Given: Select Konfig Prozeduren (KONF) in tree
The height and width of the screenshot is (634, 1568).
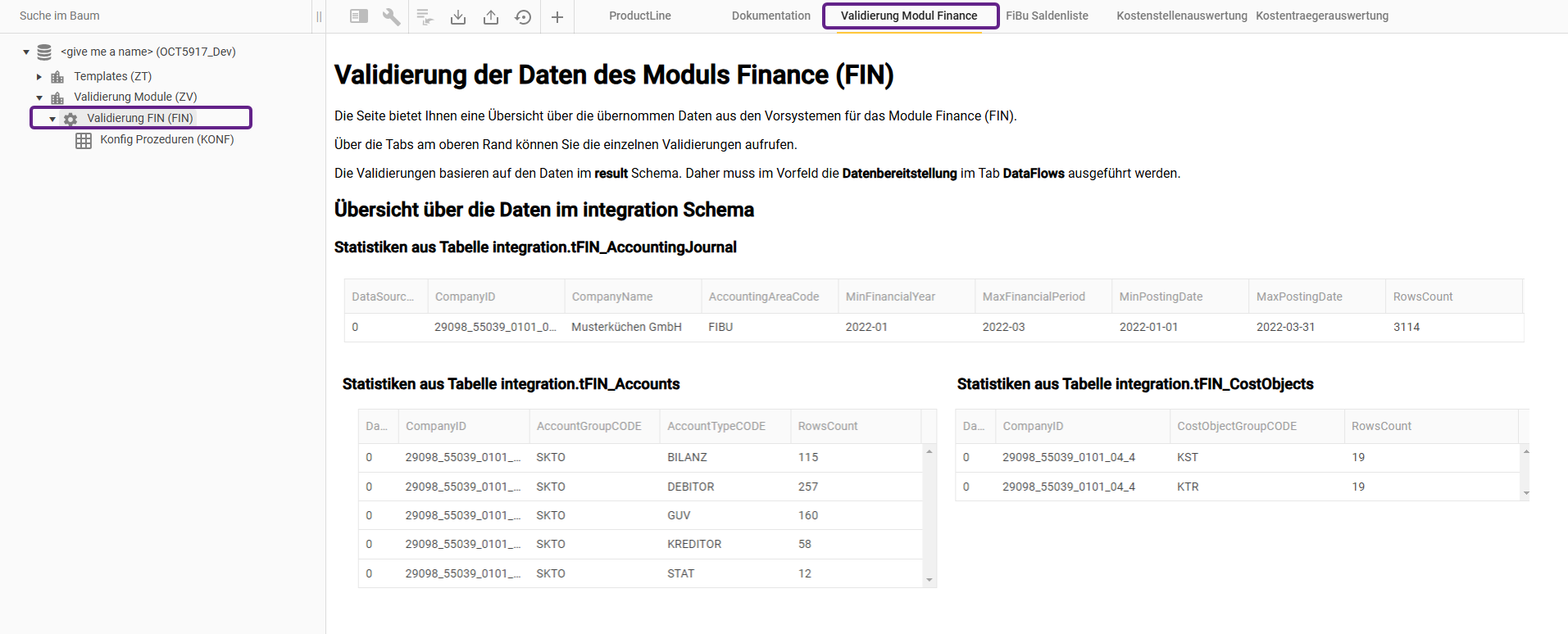Looking at the screenshot, I should [166, 139].
